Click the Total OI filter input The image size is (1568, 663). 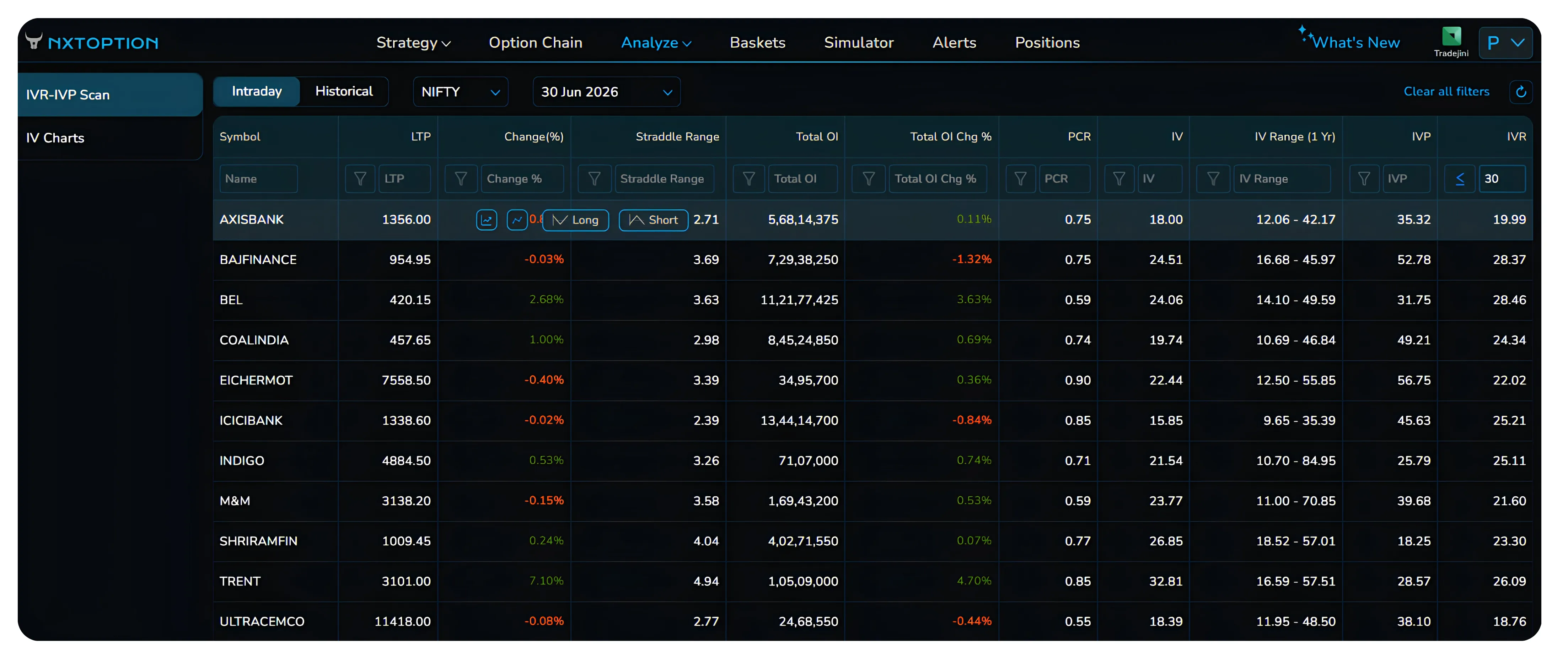click(802, 179)
